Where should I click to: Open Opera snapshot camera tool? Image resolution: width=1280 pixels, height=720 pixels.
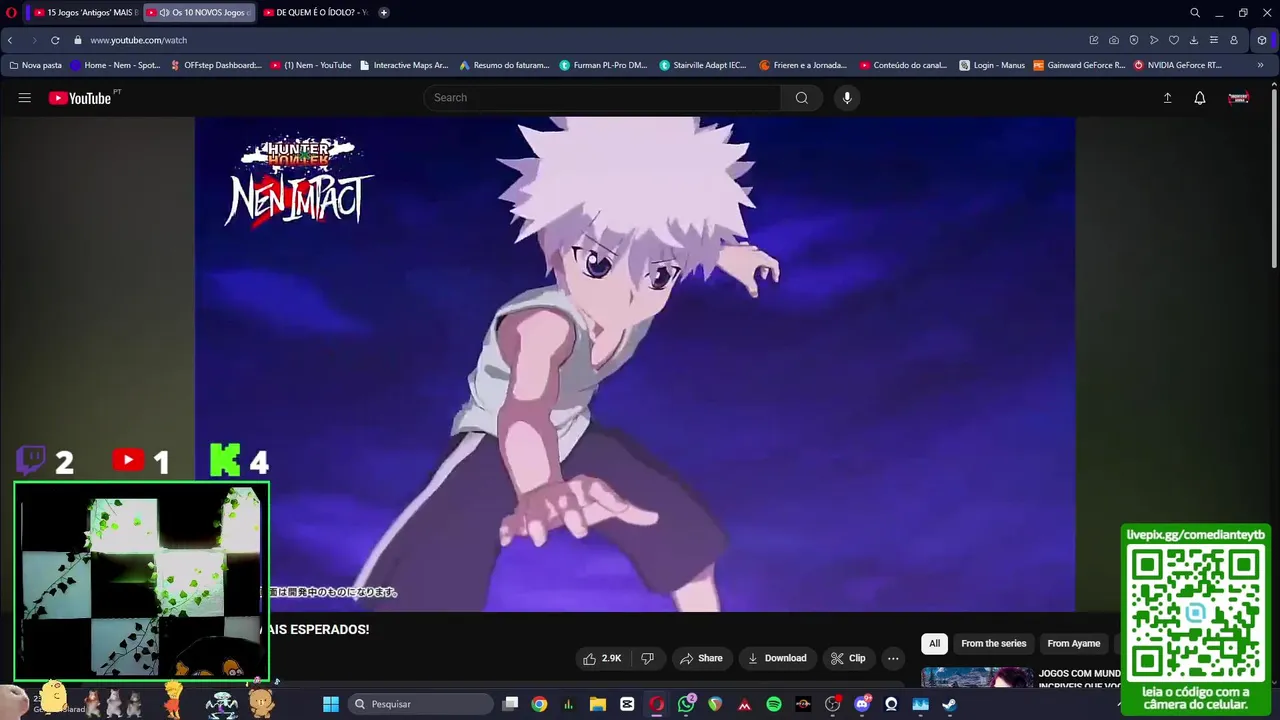1114,40
